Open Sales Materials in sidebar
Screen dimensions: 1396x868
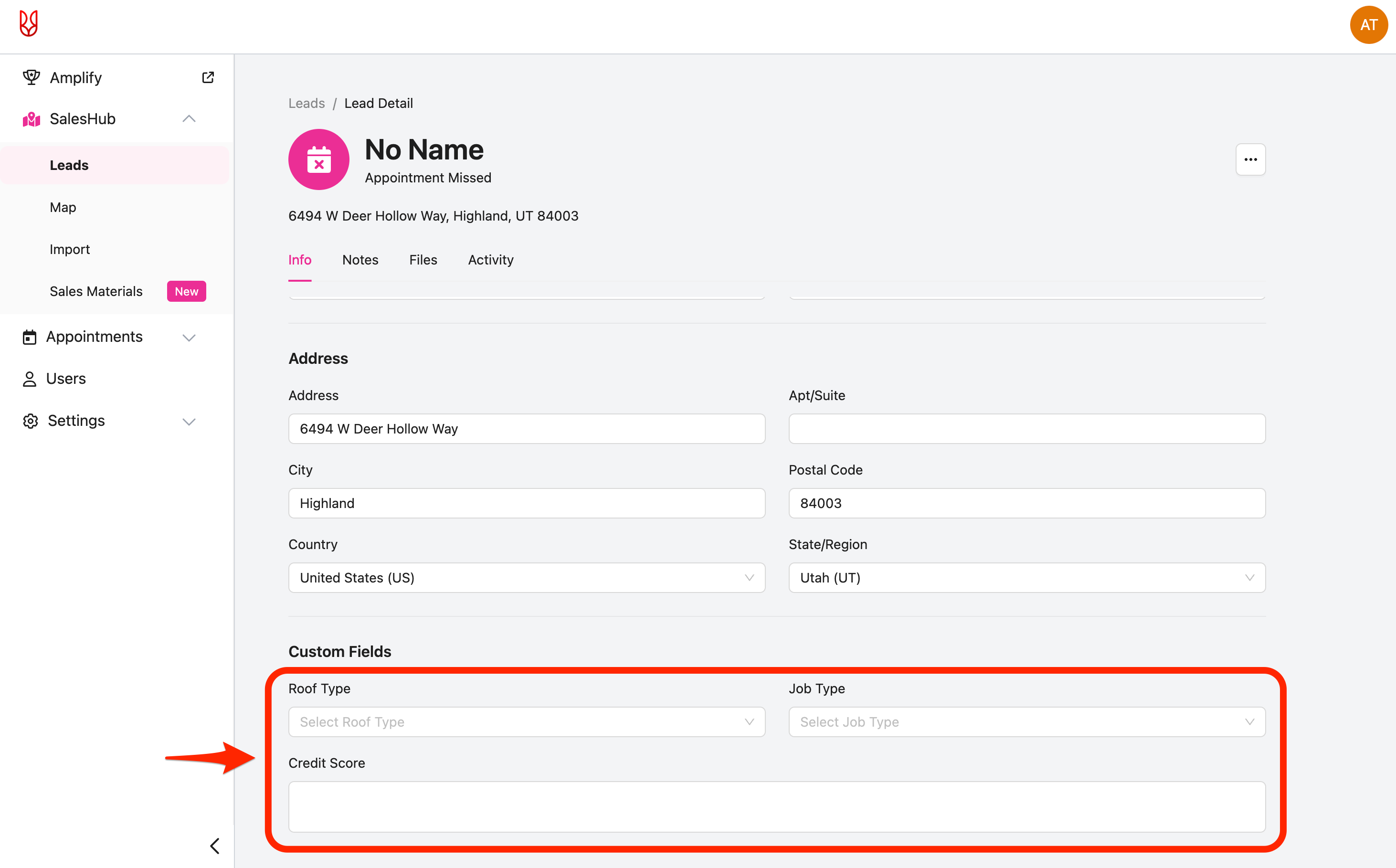pos(96,292)
